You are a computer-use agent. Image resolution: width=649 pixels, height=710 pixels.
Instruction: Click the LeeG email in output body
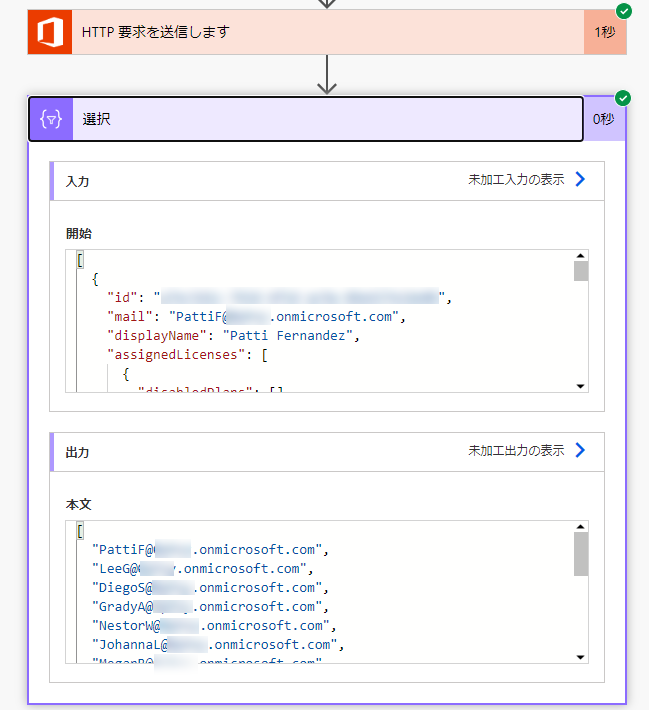[x=202, y=569]
